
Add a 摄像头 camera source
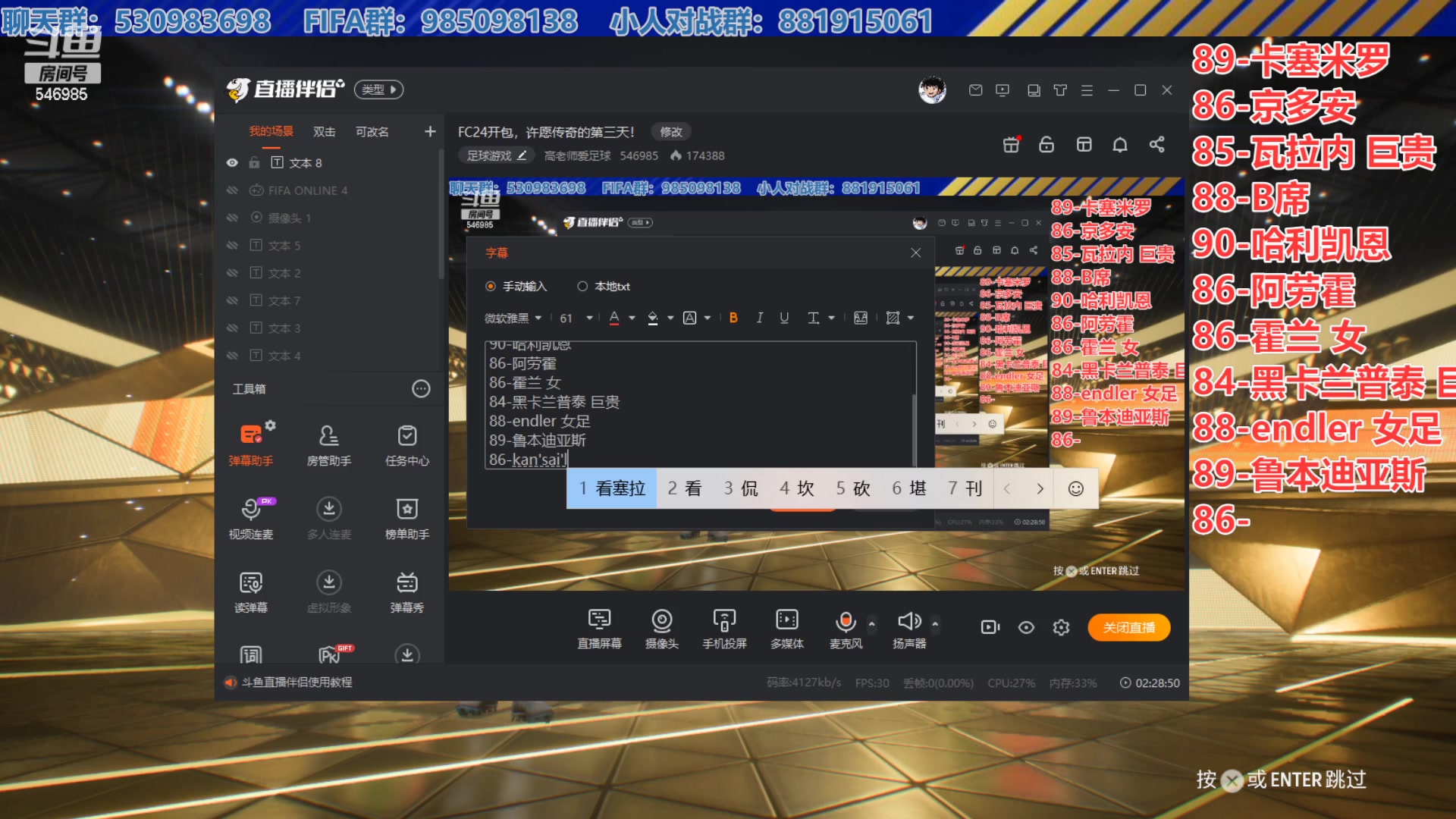662,629
